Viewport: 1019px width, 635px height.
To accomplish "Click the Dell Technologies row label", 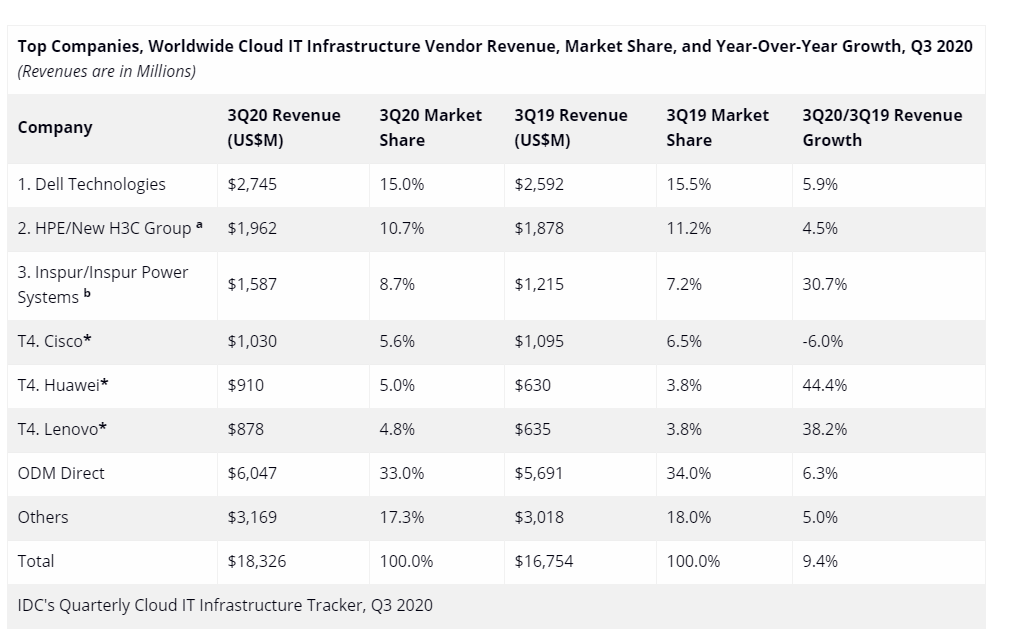I will (92, 184).
